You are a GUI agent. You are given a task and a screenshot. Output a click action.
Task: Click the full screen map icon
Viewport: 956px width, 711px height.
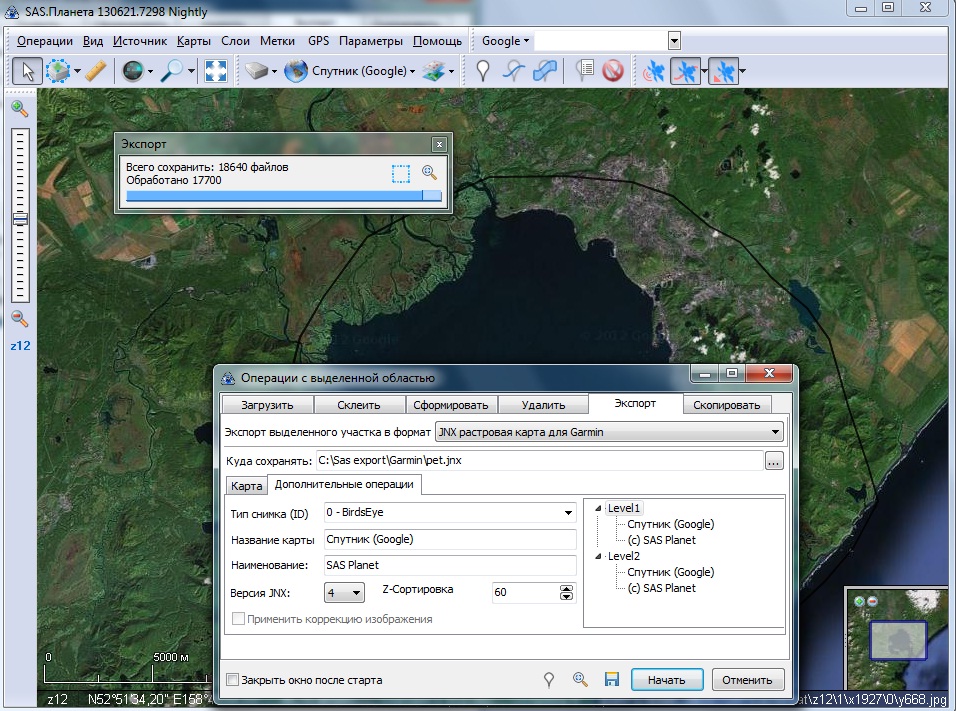tap(215, 71)
